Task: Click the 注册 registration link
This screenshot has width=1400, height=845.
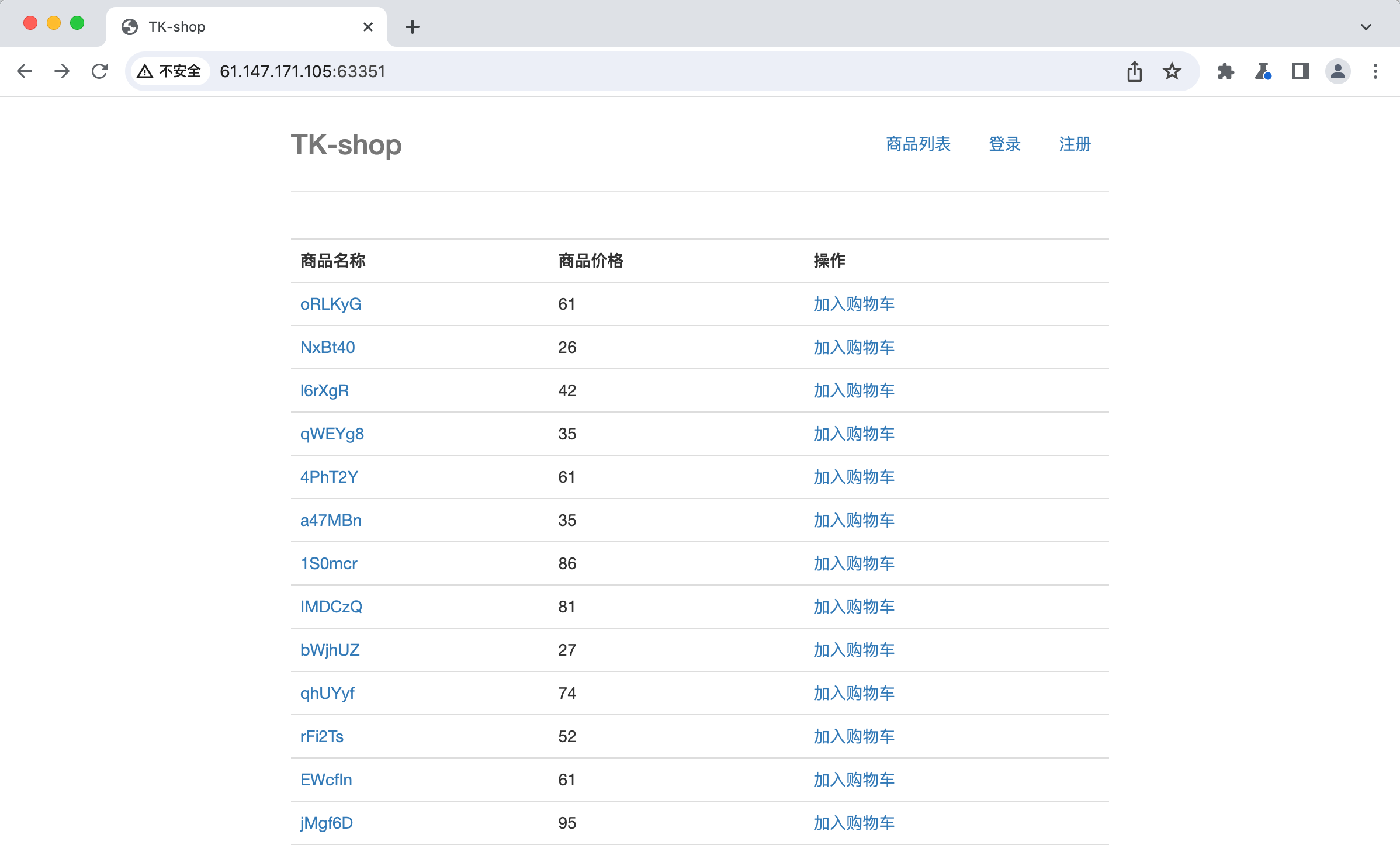Action: [1074, 144]
